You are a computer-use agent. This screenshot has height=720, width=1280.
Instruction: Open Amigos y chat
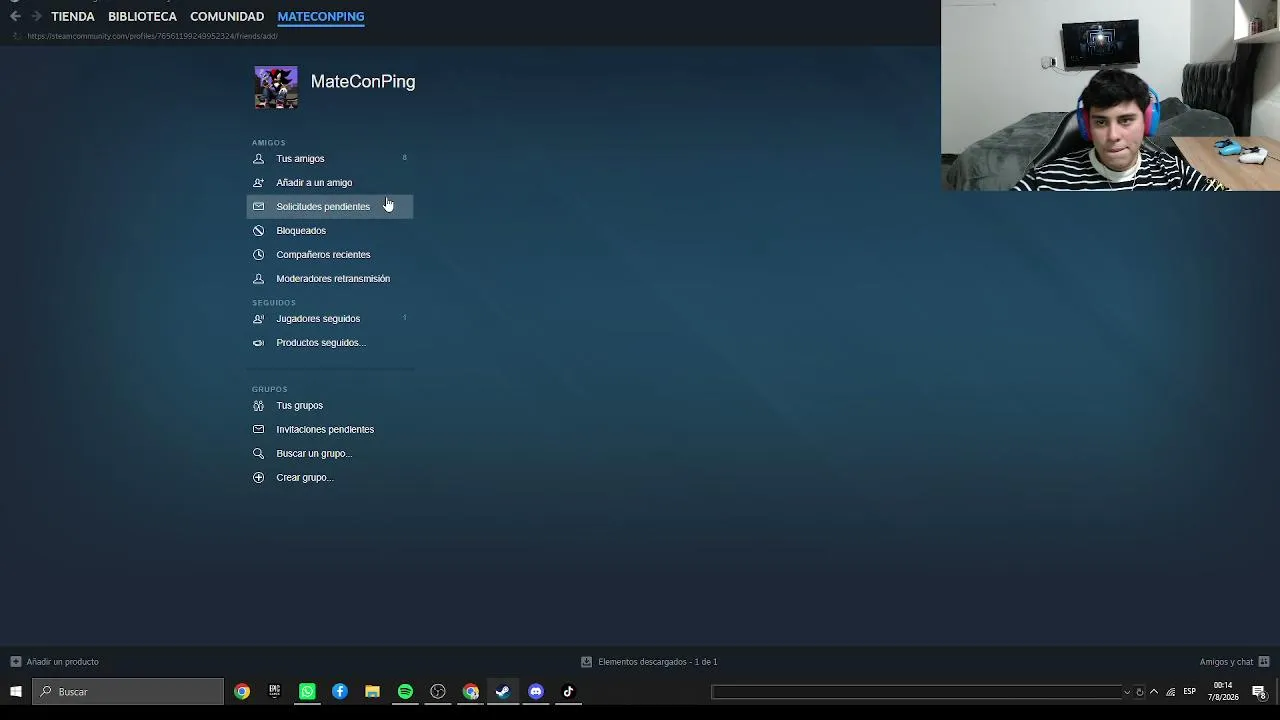[1226, 662]
